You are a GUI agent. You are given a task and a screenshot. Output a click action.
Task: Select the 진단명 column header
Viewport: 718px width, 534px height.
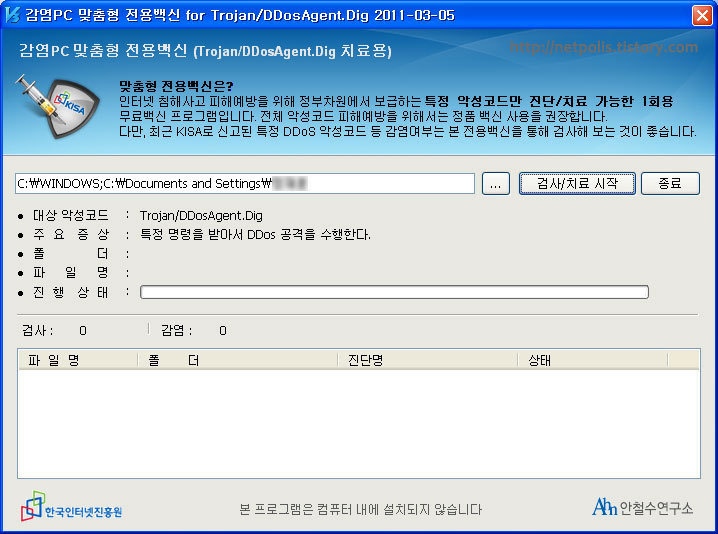point(428,360)
